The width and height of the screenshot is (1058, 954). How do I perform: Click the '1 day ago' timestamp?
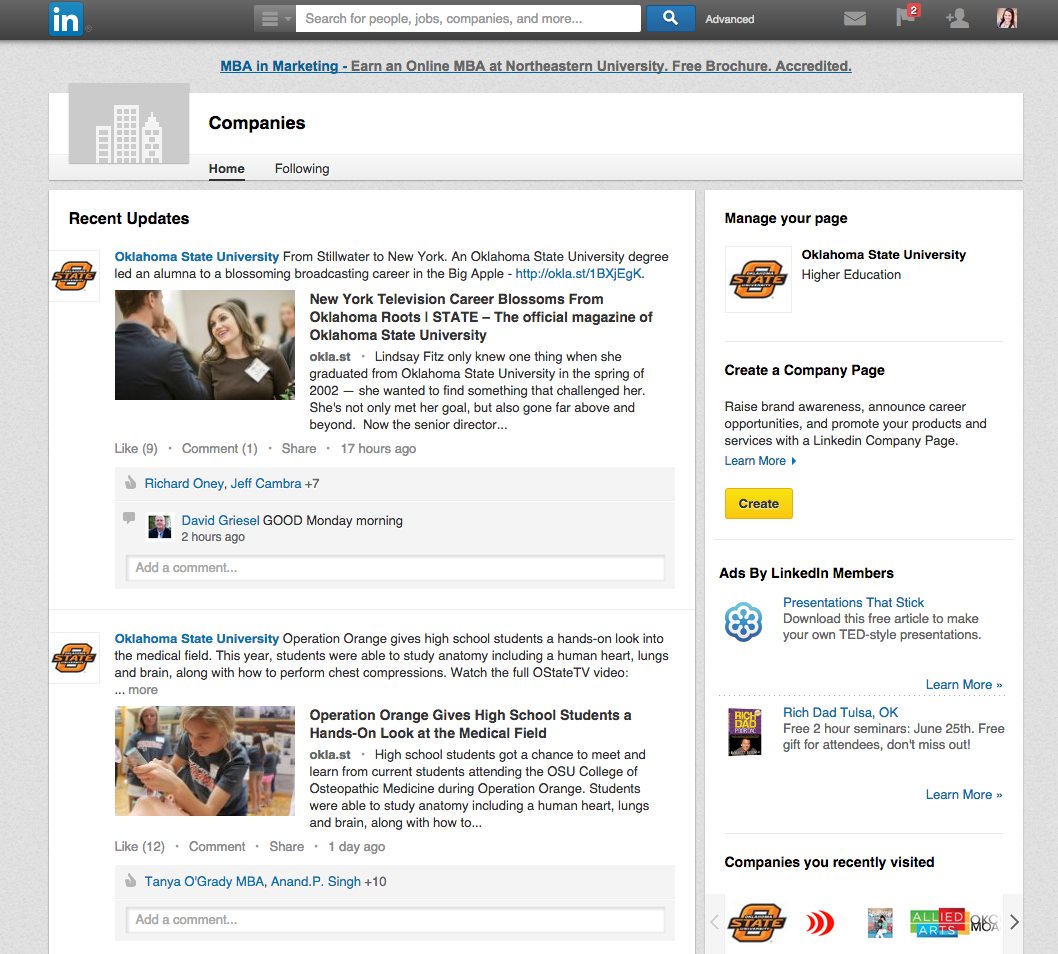click(x=357, y=847)
